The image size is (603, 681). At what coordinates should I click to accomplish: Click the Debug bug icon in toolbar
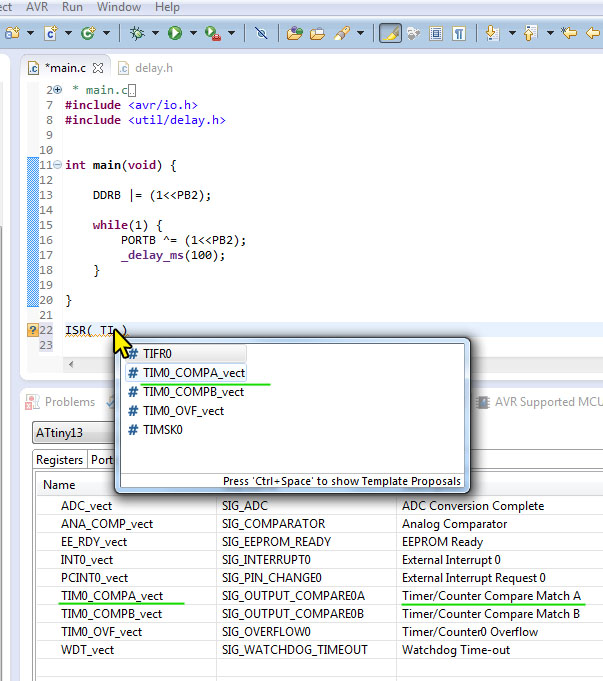[x=137, y=33]
